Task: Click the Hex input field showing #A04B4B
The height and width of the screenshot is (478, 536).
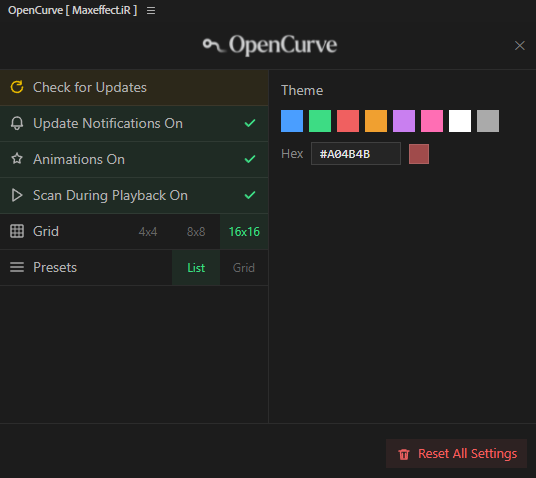Action: [356, 154]
